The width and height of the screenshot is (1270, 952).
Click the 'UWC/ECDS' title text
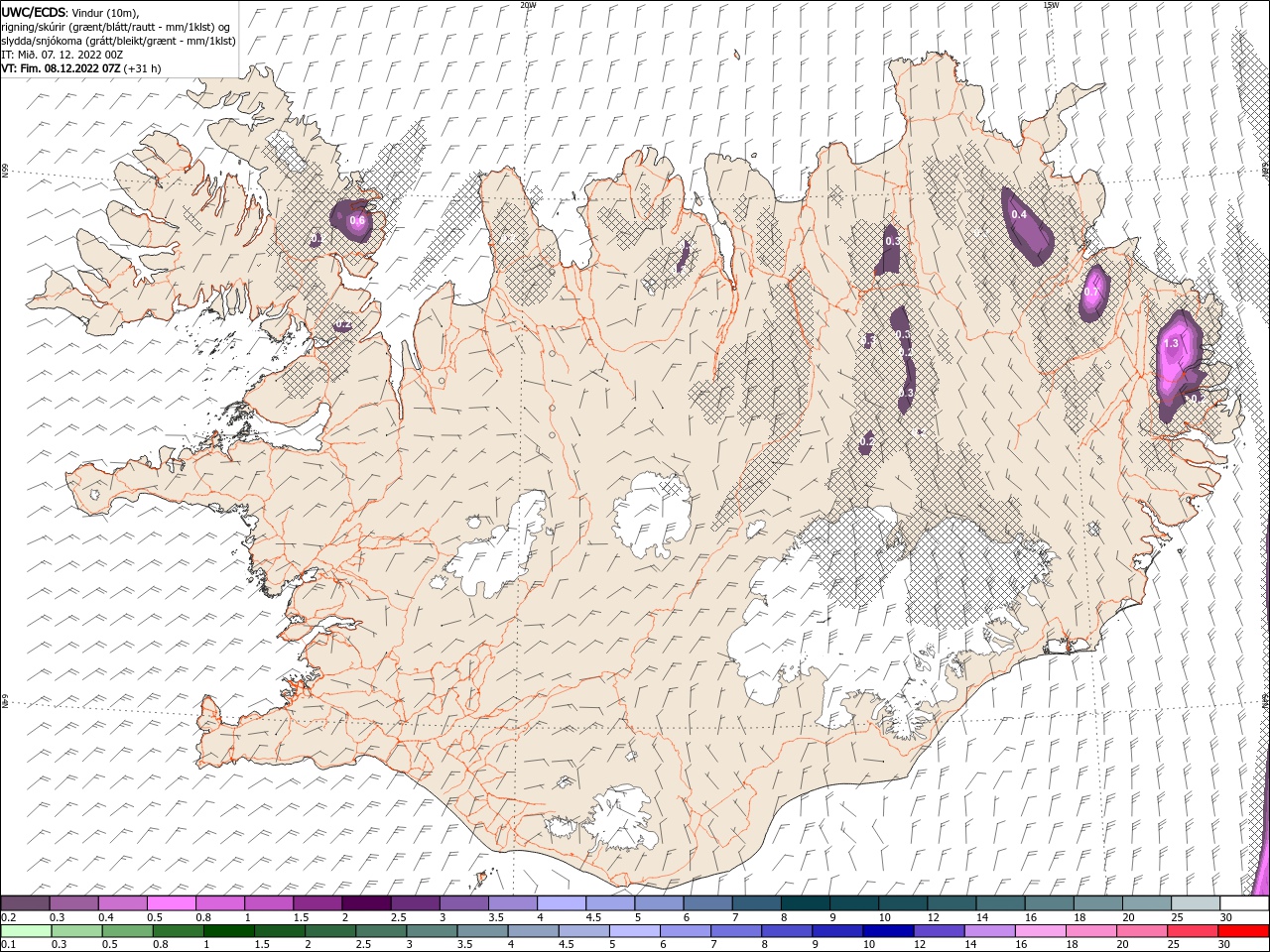pyautogui.click(x=34, y=12)
